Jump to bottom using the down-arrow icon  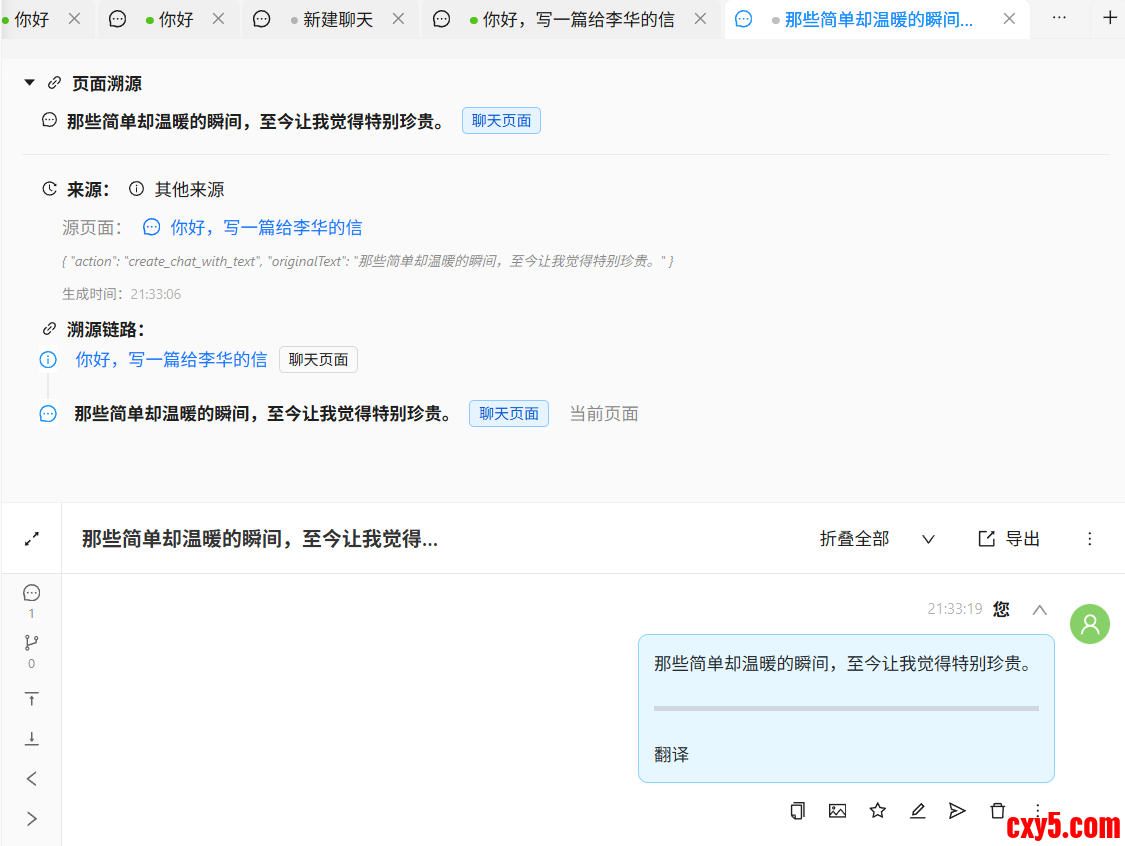point(31,738)
